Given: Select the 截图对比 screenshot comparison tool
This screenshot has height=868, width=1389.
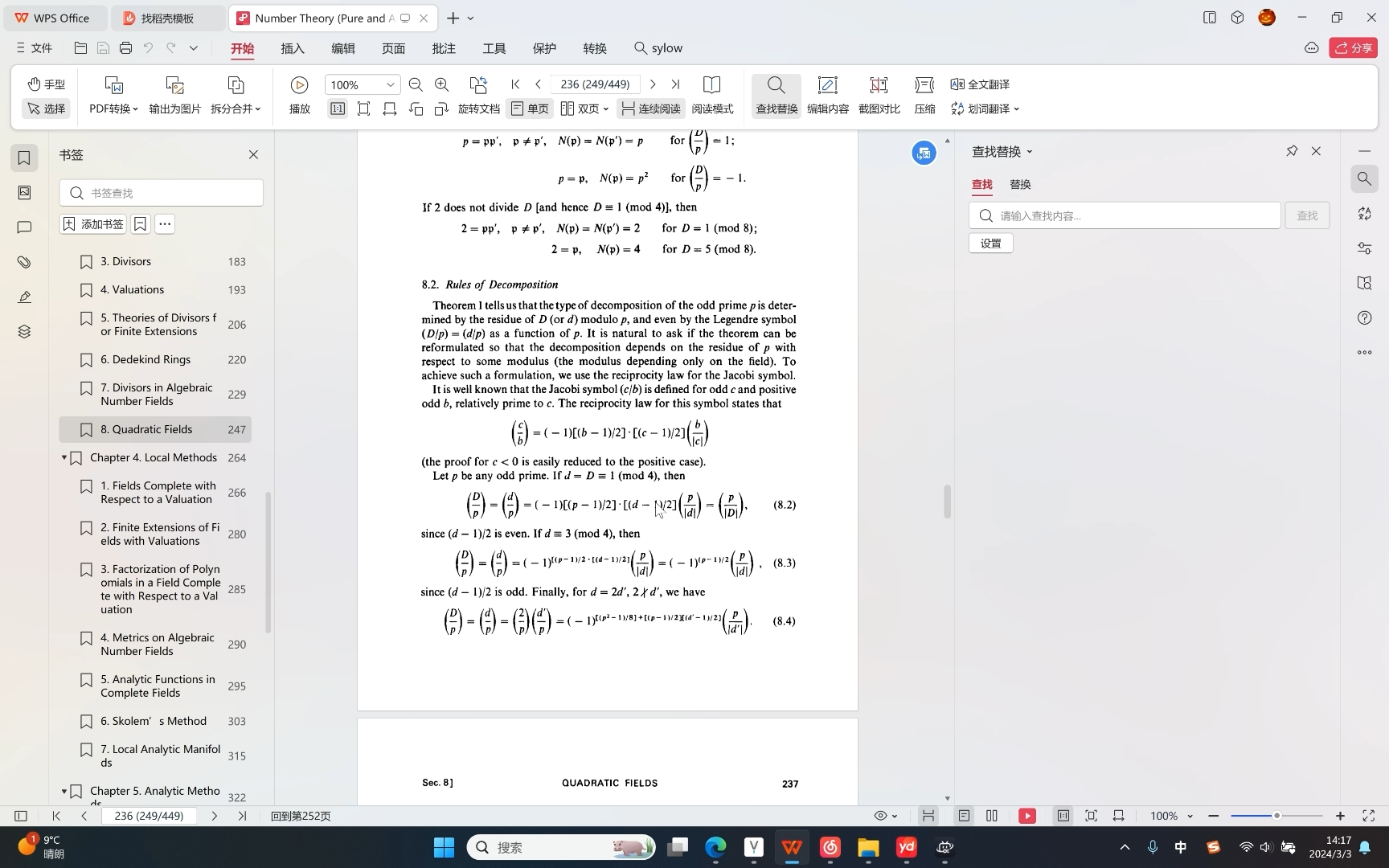Looking at the screenshot, I should 879,95.
